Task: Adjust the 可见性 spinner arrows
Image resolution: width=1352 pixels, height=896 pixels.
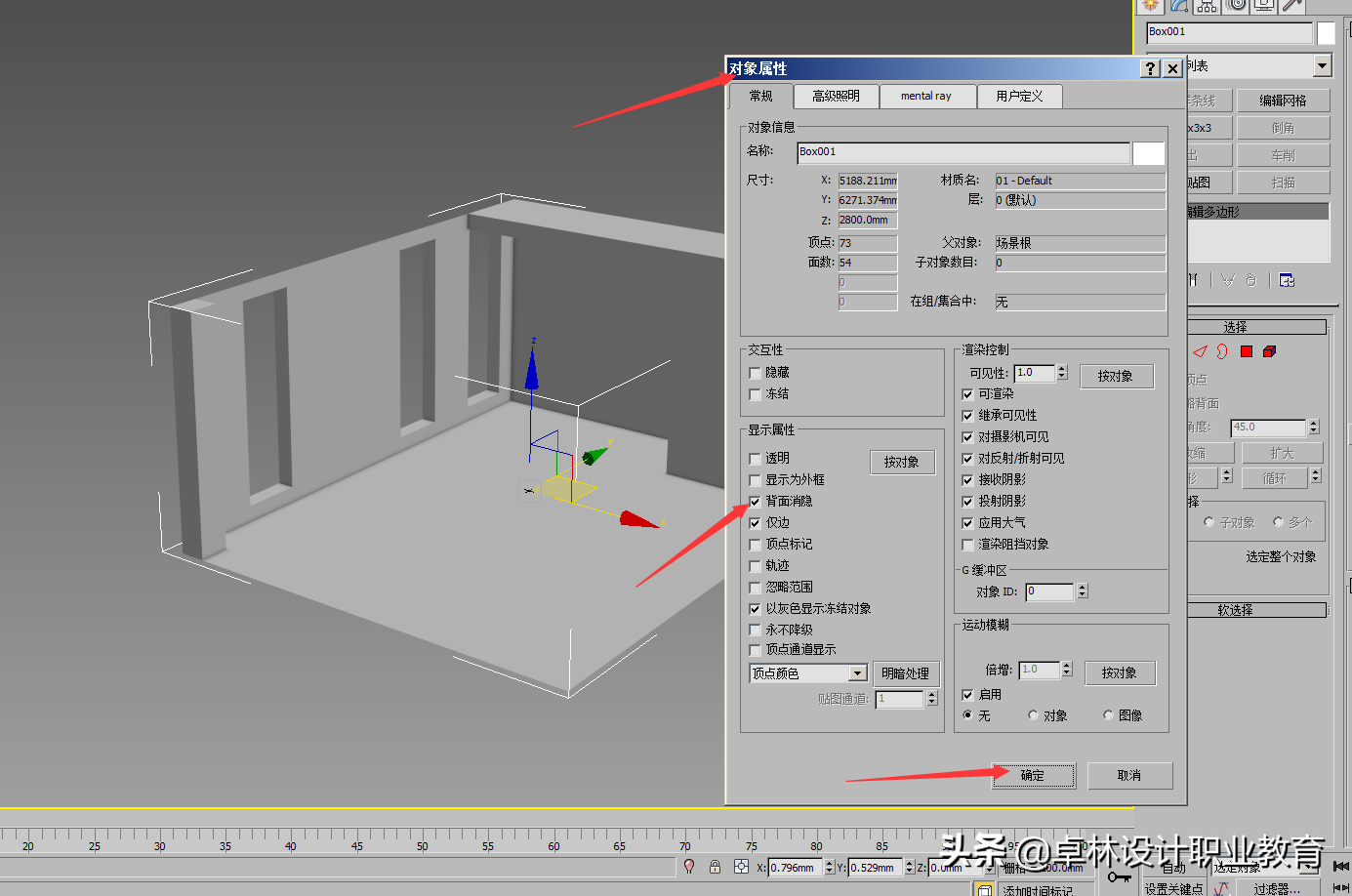Action: pos(1062,373)
